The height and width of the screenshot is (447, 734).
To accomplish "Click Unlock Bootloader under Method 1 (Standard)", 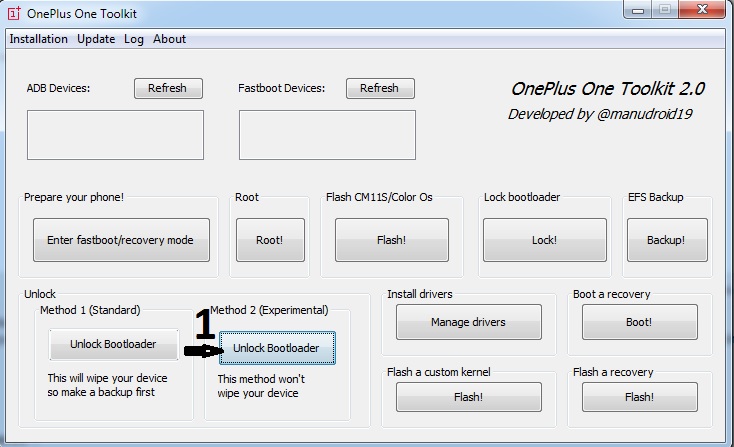I will point(113,344).
